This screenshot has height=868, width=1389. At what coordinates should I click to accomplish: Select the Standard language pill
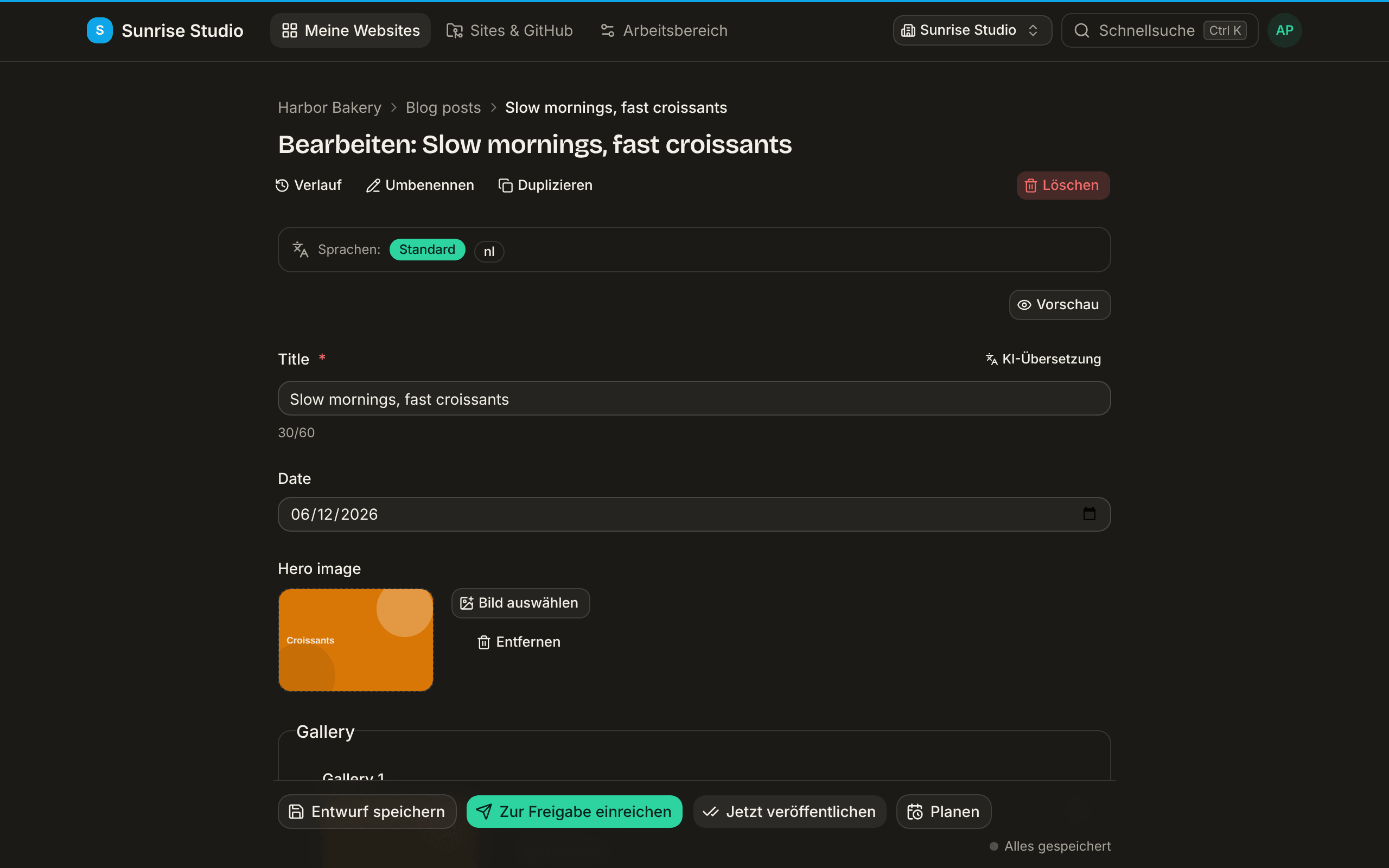click(x=427, y=250)
